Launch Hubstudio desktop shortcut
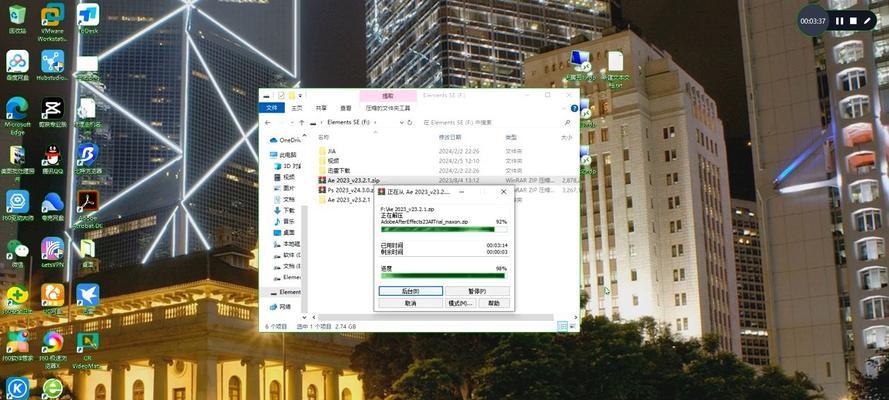Screen dimensions: 889x400 tap(52, 65)
